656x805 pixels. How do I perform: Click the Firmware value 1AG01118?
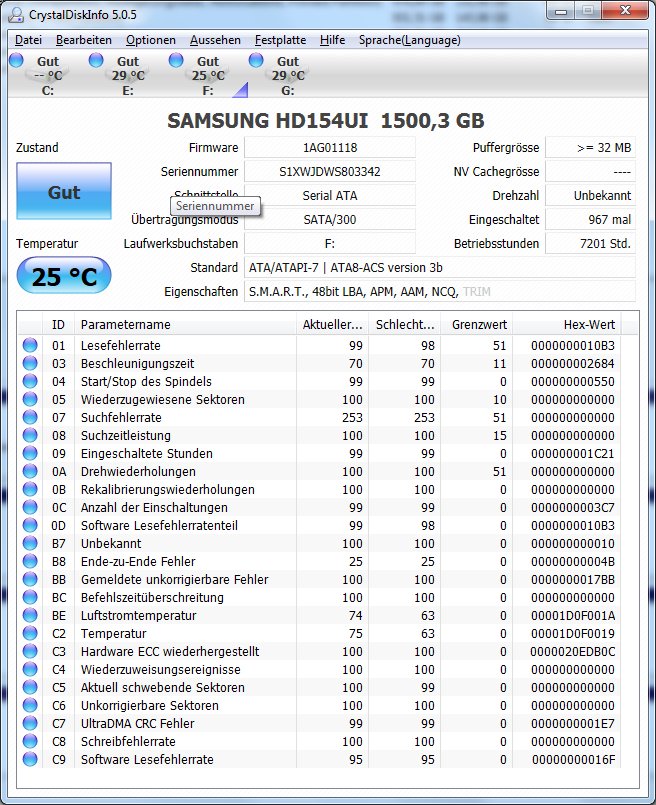[330, 148]
